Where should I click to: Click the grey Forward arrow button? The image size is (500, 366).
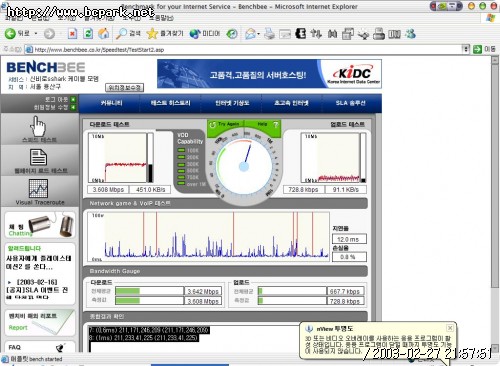coord(49,34)
